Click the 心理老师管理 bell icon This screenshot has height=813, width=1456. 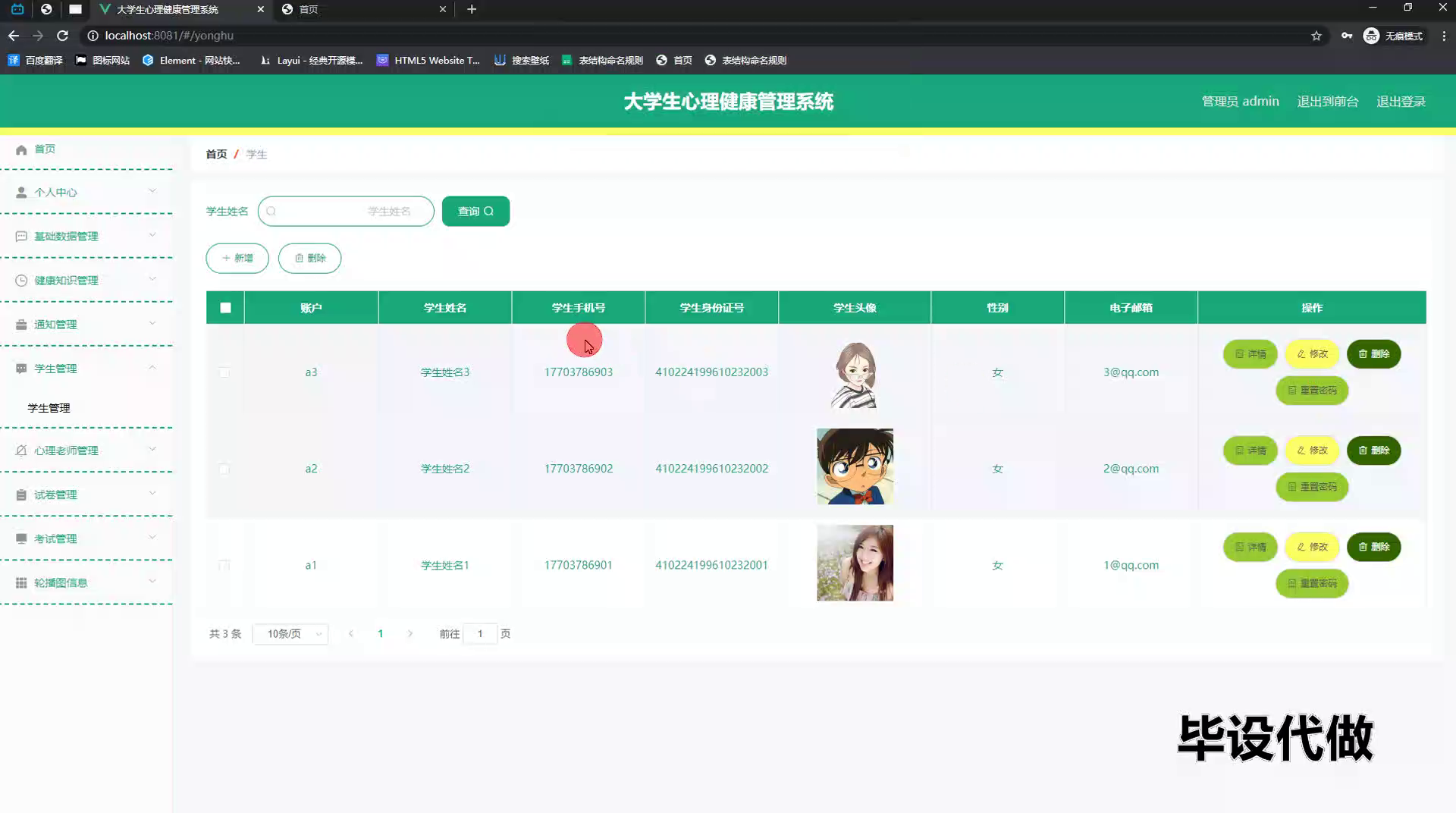pyautogui.click(x=21, y=450)
